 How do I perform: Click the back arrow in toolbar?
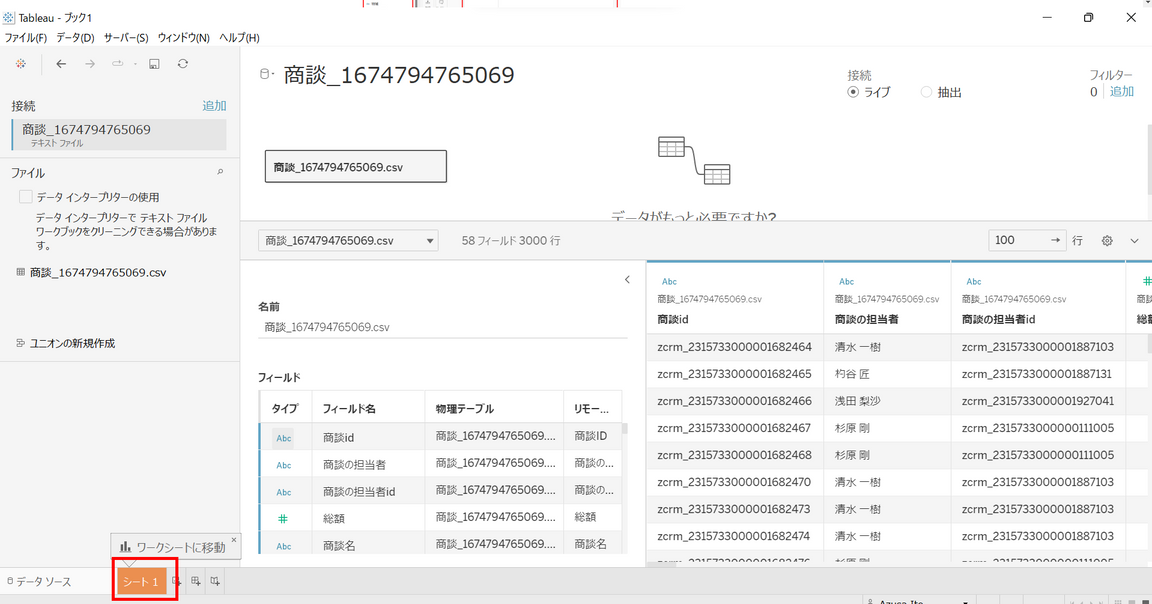[x=61, y=64]
